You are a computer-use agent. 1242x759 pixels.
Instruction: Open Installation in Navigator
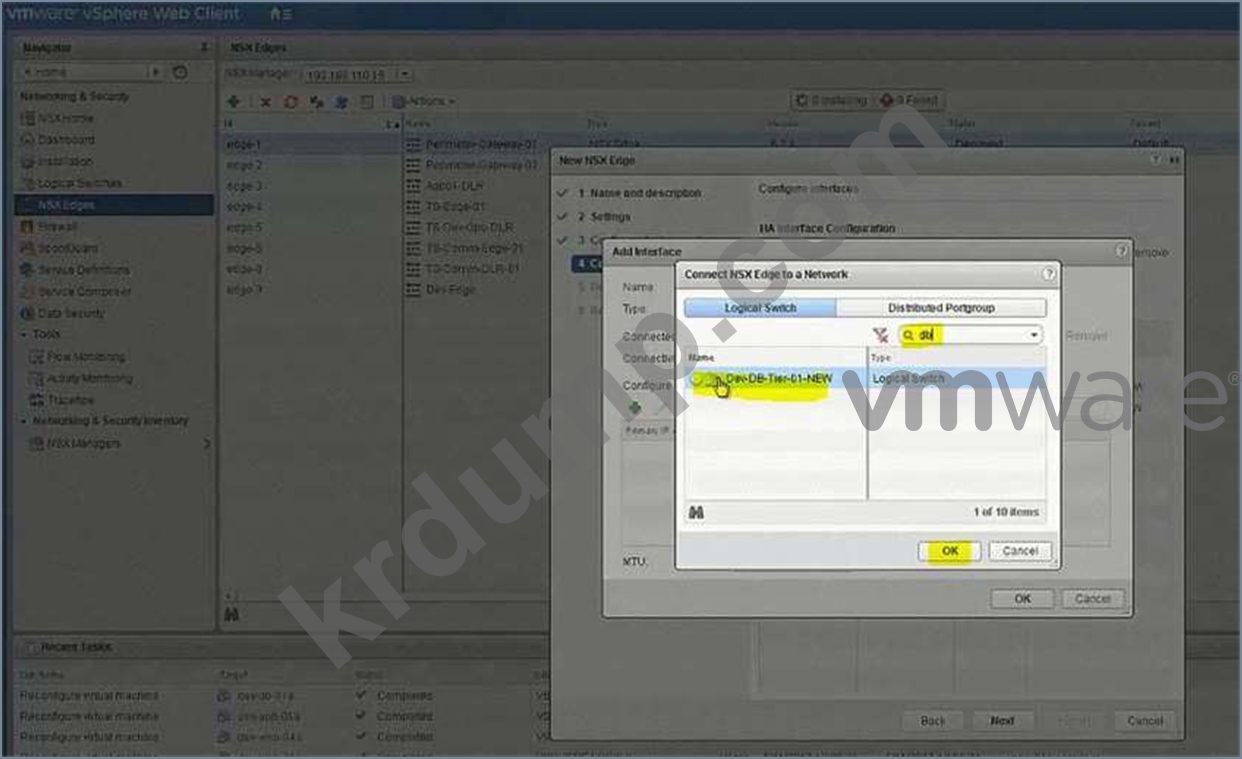(66, 161)
